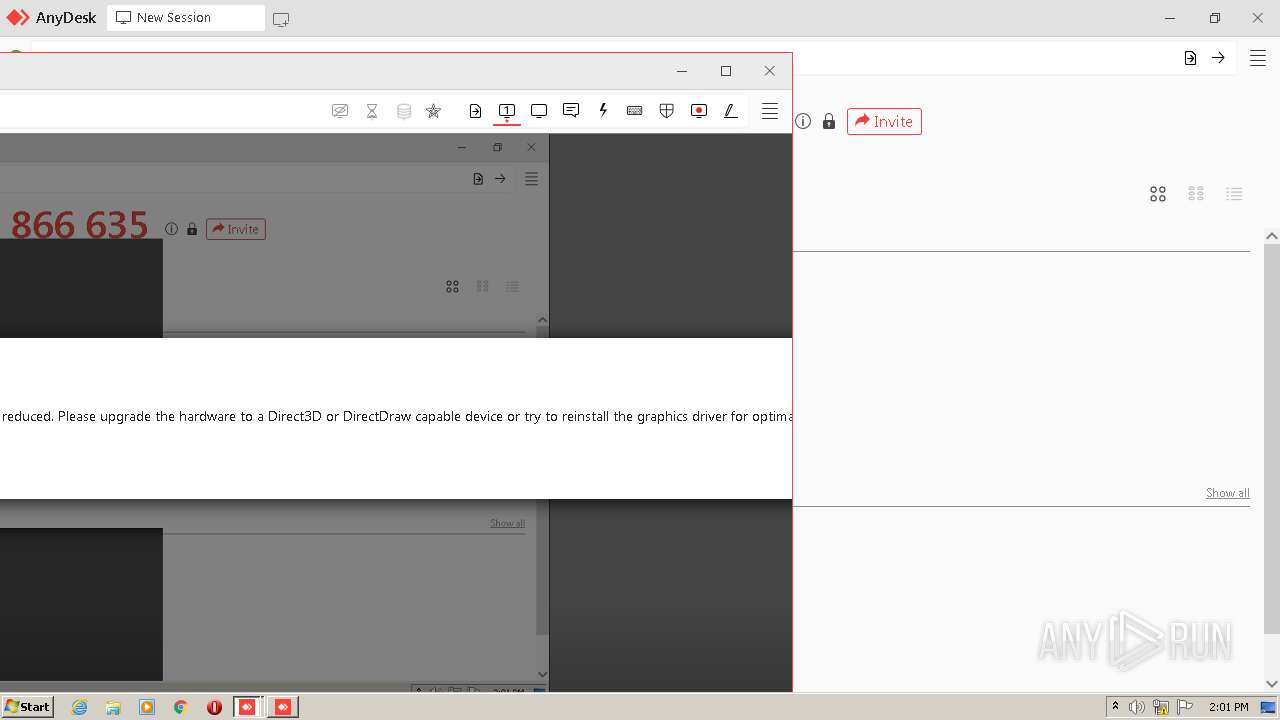
Task: Click the lock icon beside main Invite button
Action: [829, 121]
